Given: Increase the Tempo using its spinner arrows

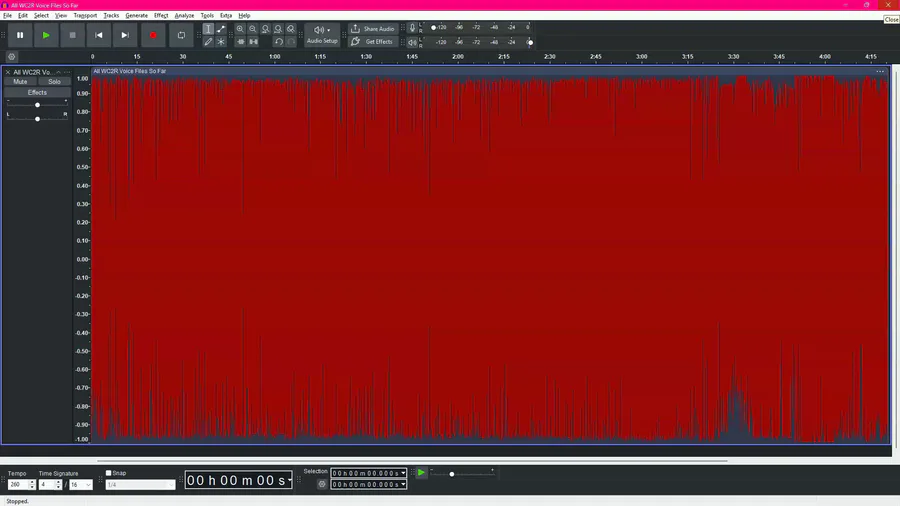Looking at the screenshot, I should click(x=32, y=482).
